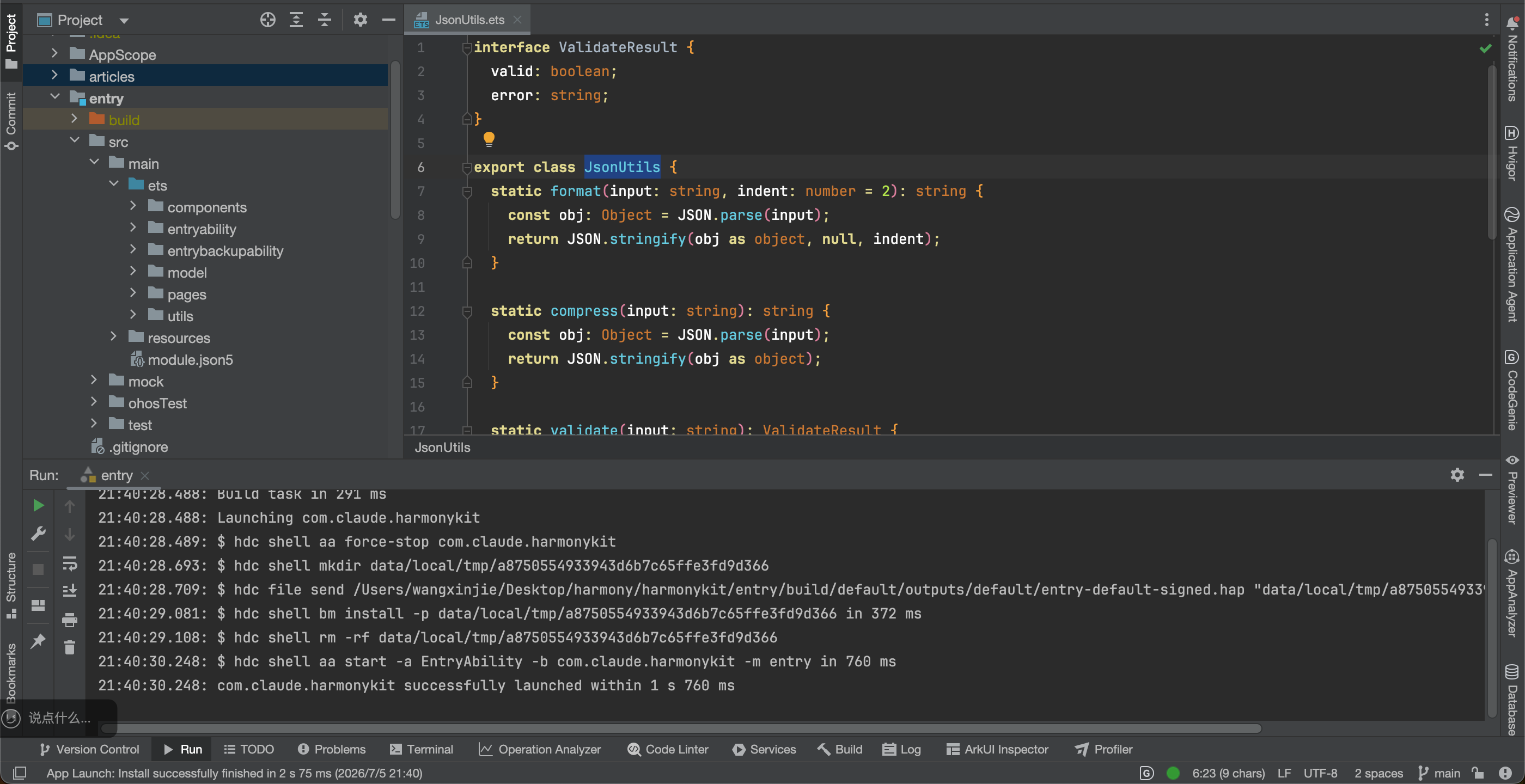Toggle soft-wrap in Run console
The image size is (1525, 784).
(69, 563)
